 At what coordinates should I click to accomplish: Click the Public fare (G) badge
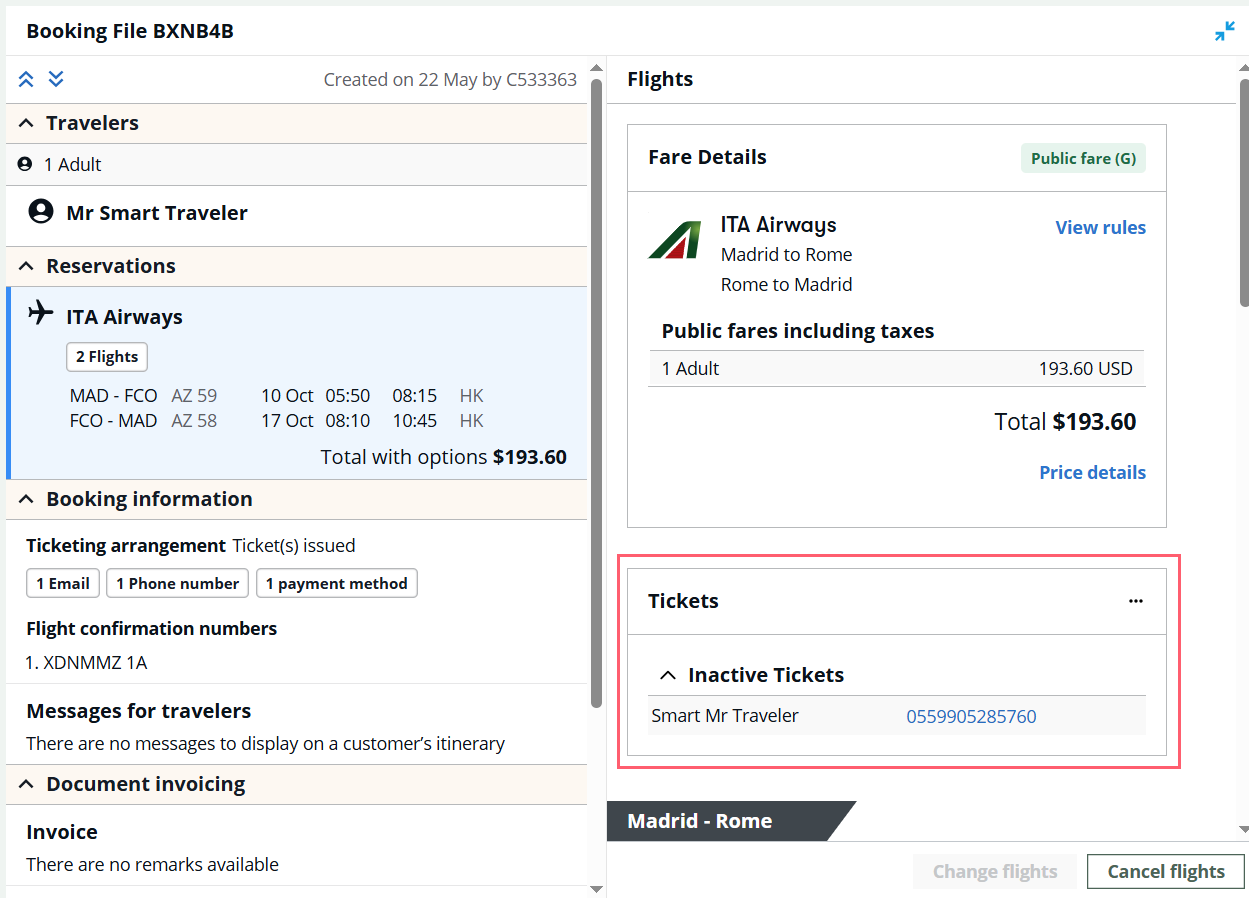pos(1083,158)
